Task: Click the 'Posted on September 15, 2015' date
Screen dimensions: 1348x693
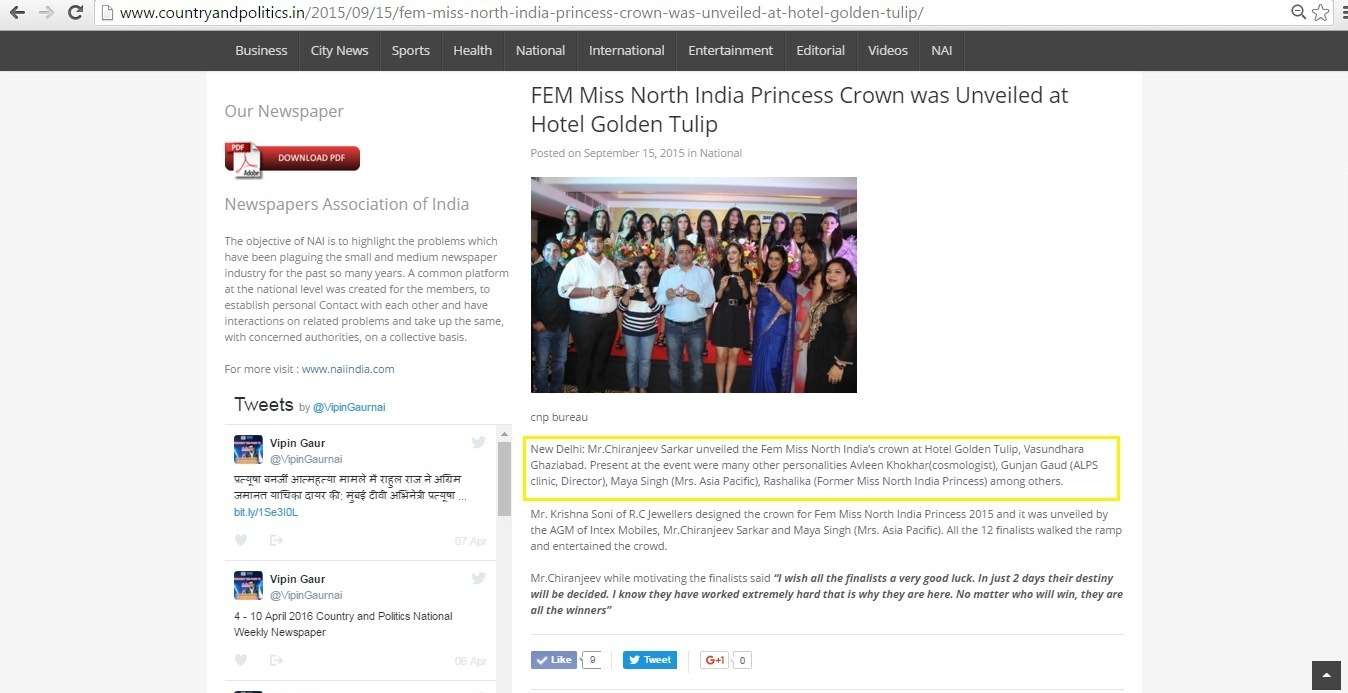Action: tap(608, 153)
